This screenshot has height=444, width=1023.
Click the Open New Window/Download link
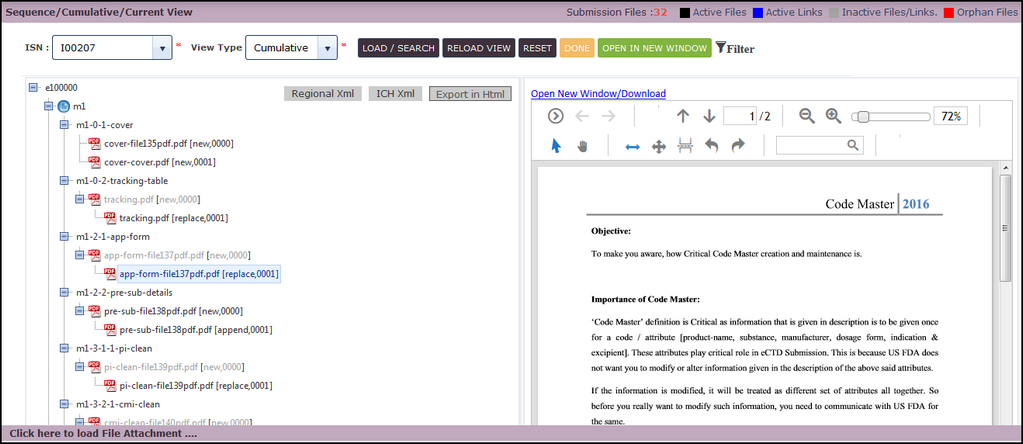pyautogui.click(x=598, y=94)
